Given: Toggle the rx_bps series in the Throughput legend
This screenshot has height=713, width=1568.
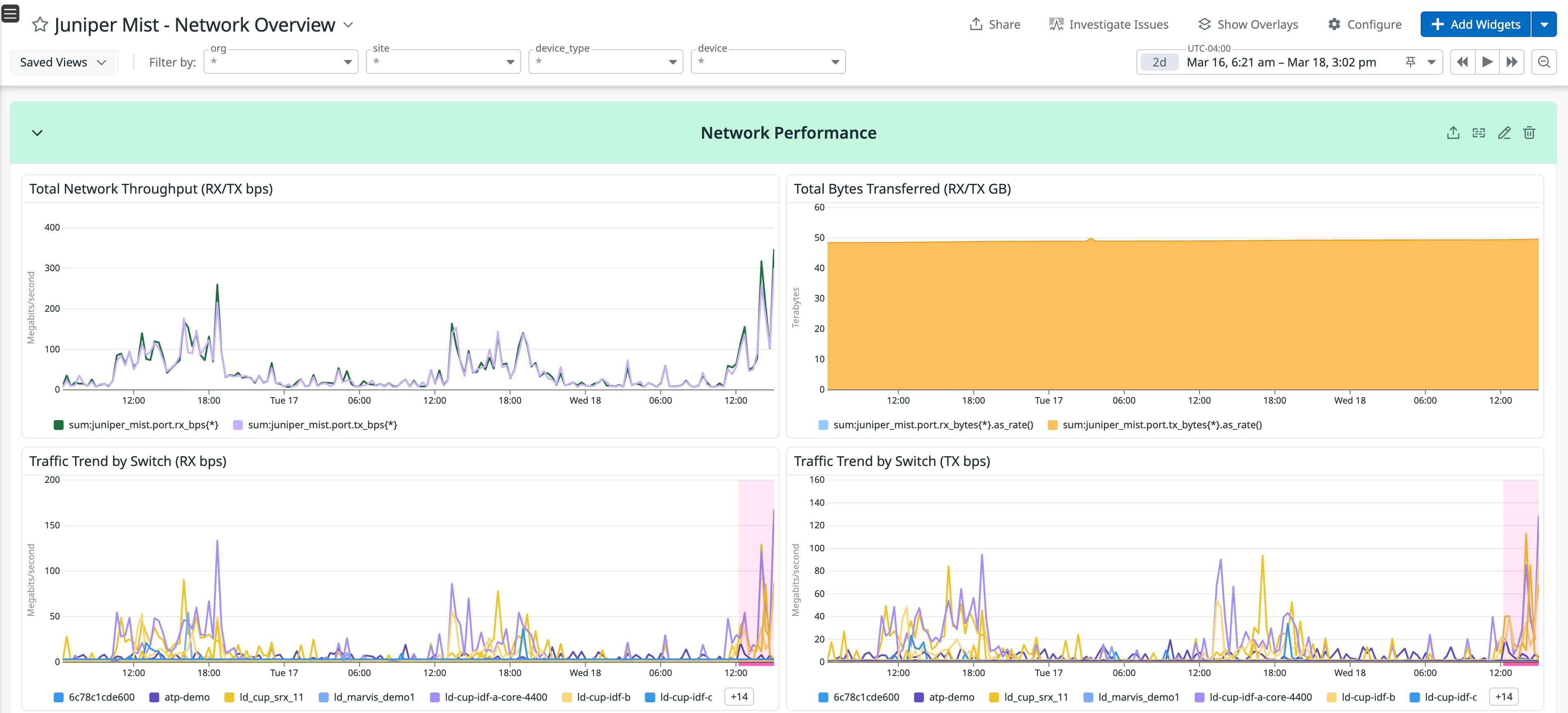Looking at the screenshot, I should coord(136,424).
